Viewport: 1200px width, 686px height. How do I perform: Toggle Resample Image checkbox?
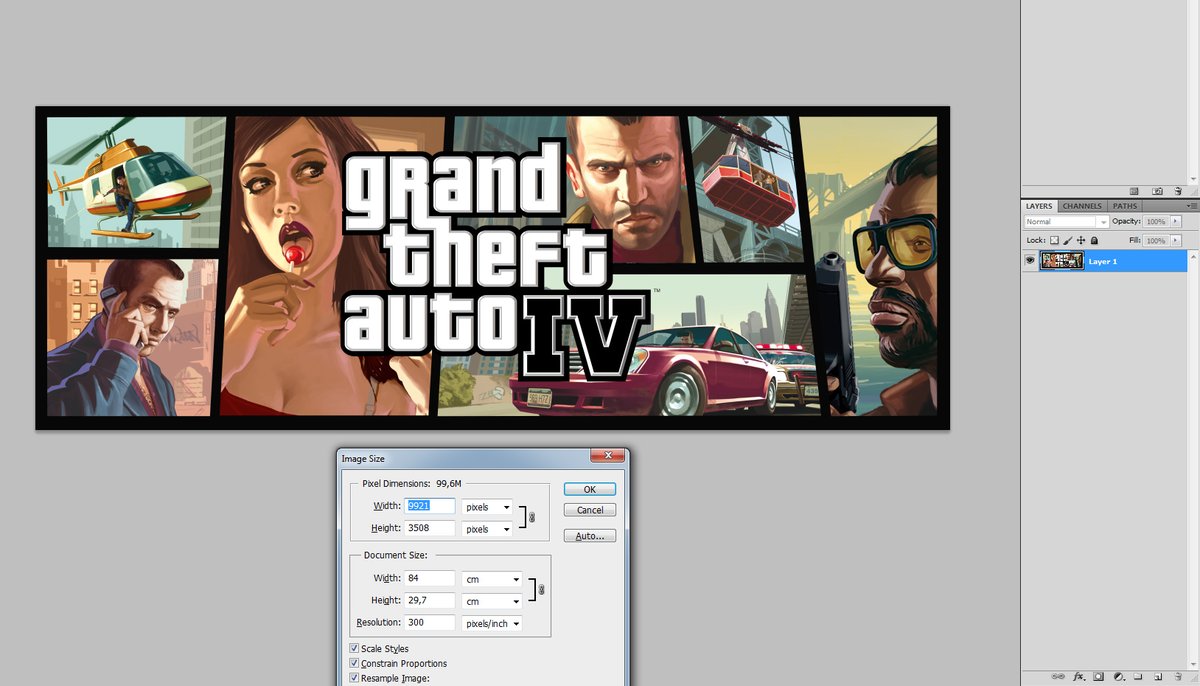pyautogui.click(x=354, y=678)
